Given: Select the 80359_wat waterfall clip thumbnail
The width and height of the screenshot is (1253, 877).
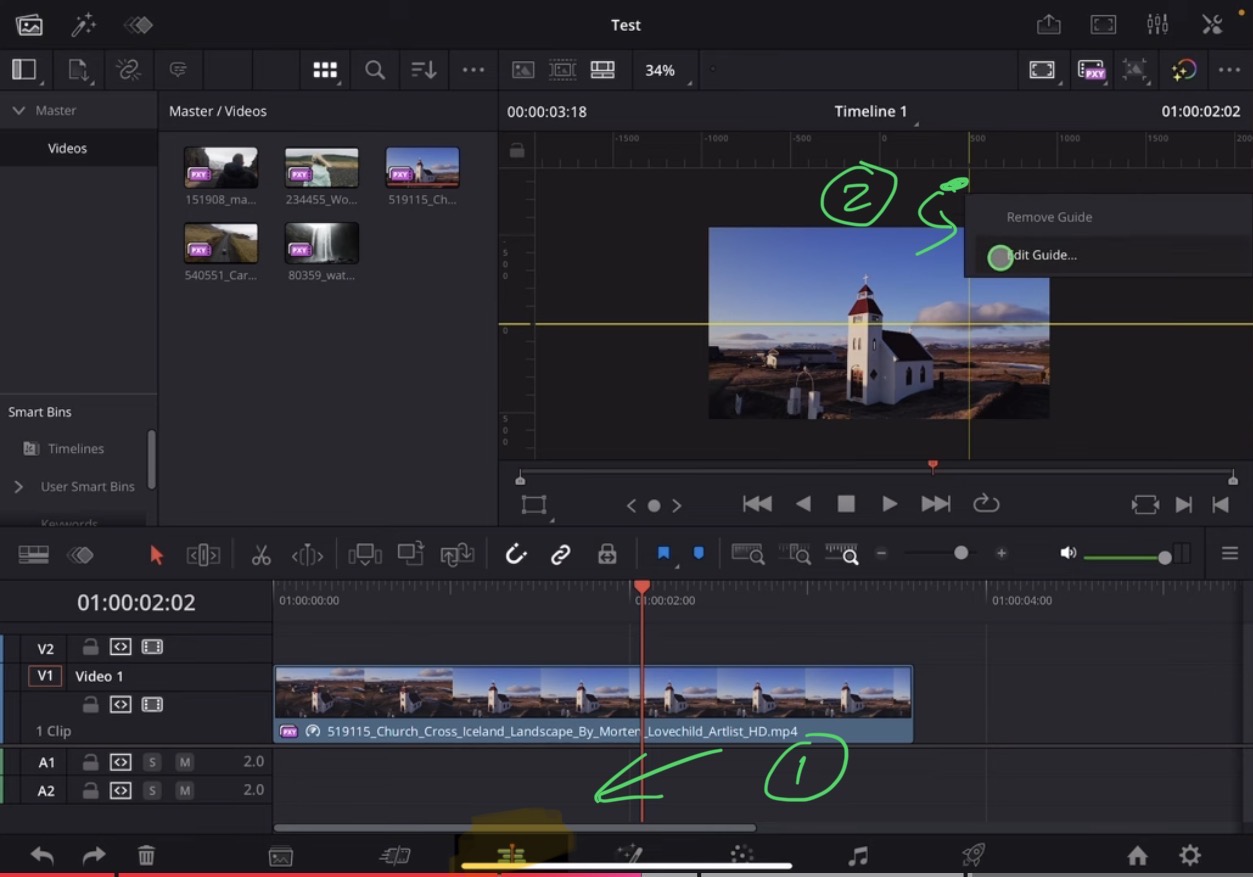Looking at the screenshot, I should 320,242.
